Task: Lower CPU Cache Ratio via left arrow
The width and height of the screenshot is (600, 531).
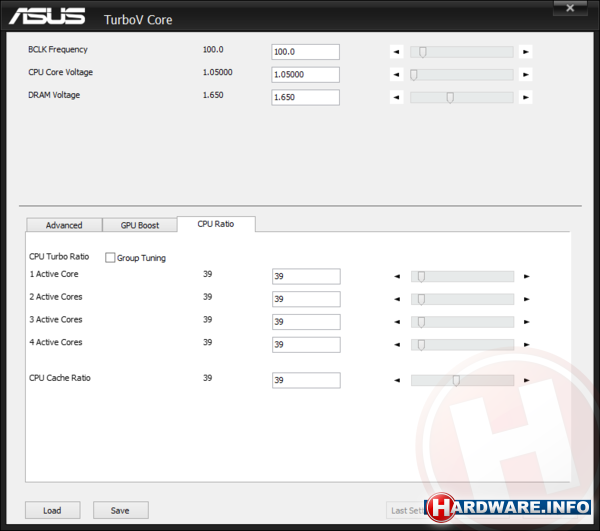Action: pyautogui.click(x=397, y=380)
